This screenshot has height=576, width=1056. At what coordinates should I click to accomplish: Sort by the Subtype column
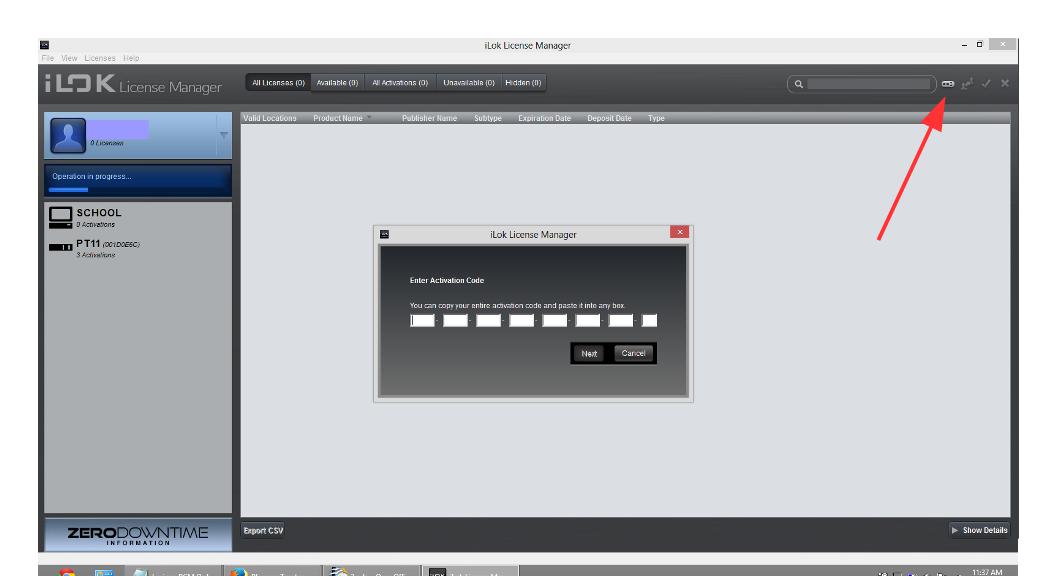(x=488, y=118)
